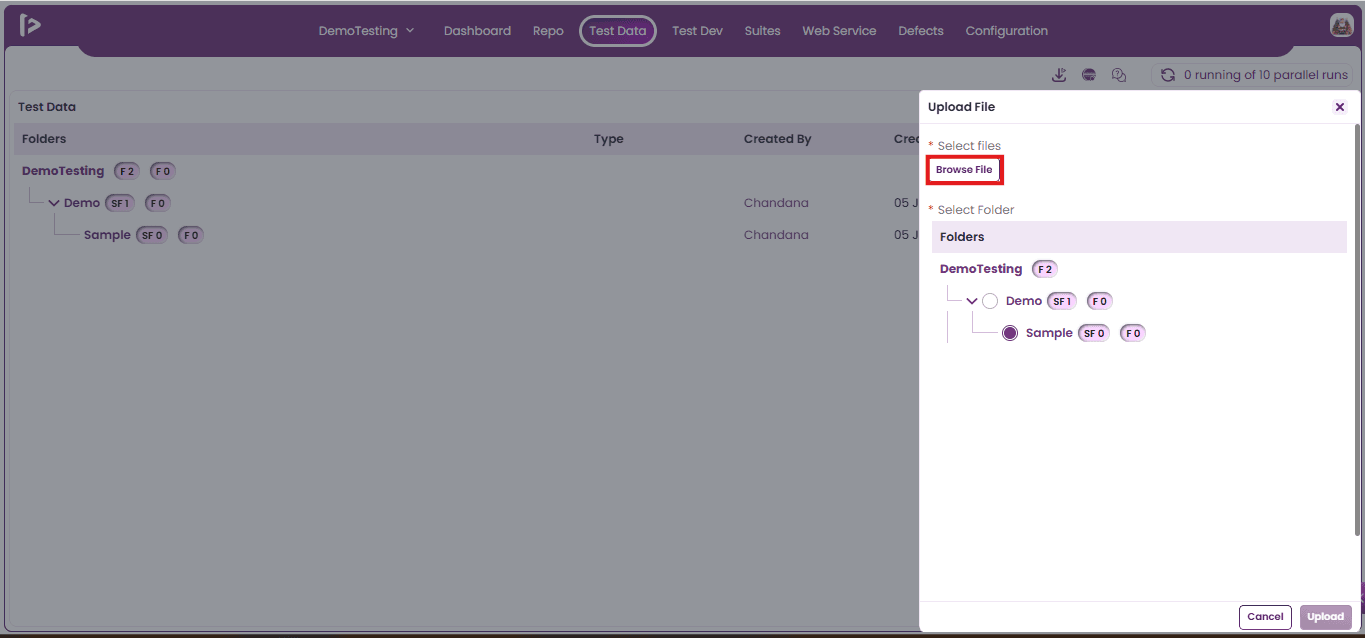The width and height of the screenshot is (1365, 638).
Task: Cancel the file upload
Action: 1265,617
